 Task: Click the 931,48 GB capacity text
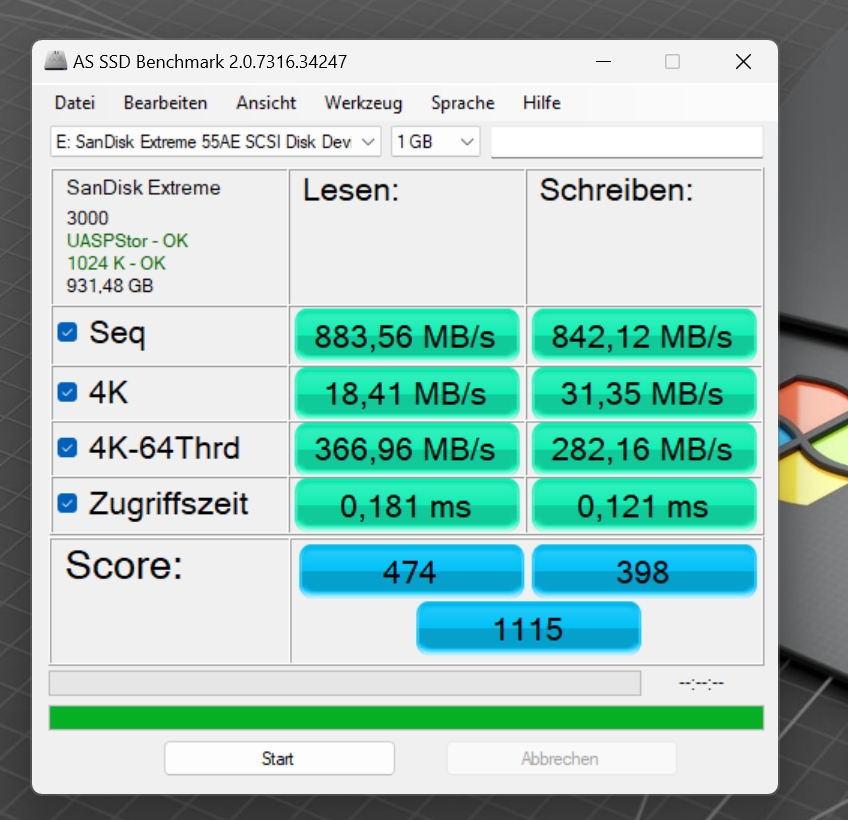pos(110,286)
